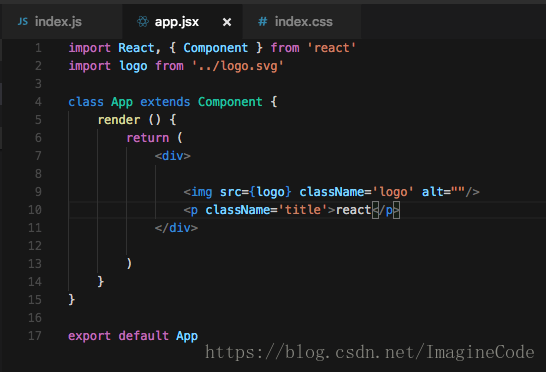Click line number 10 in the gutter
This screenshot has width=546, height=372.
coord(35,210)
